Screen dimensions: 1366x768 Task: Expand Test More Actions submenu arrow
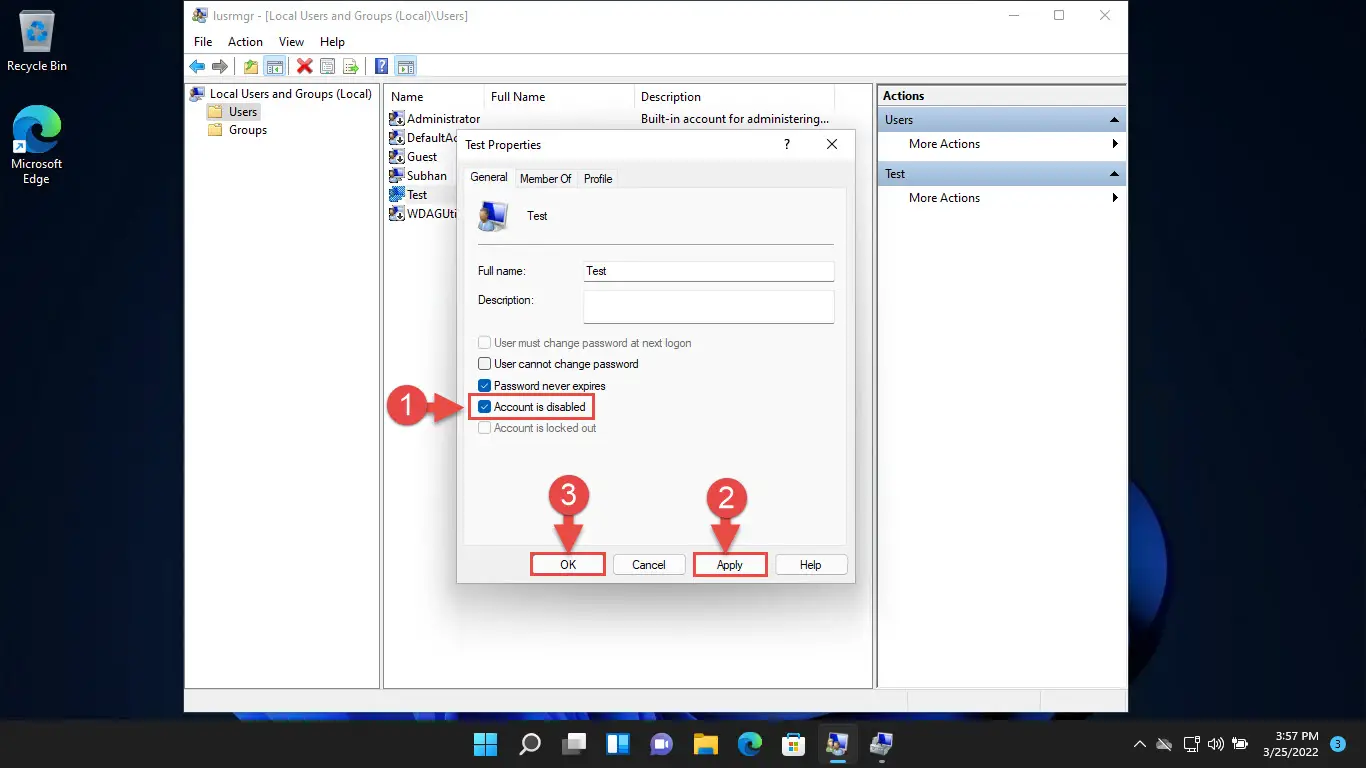[1115, 198]
